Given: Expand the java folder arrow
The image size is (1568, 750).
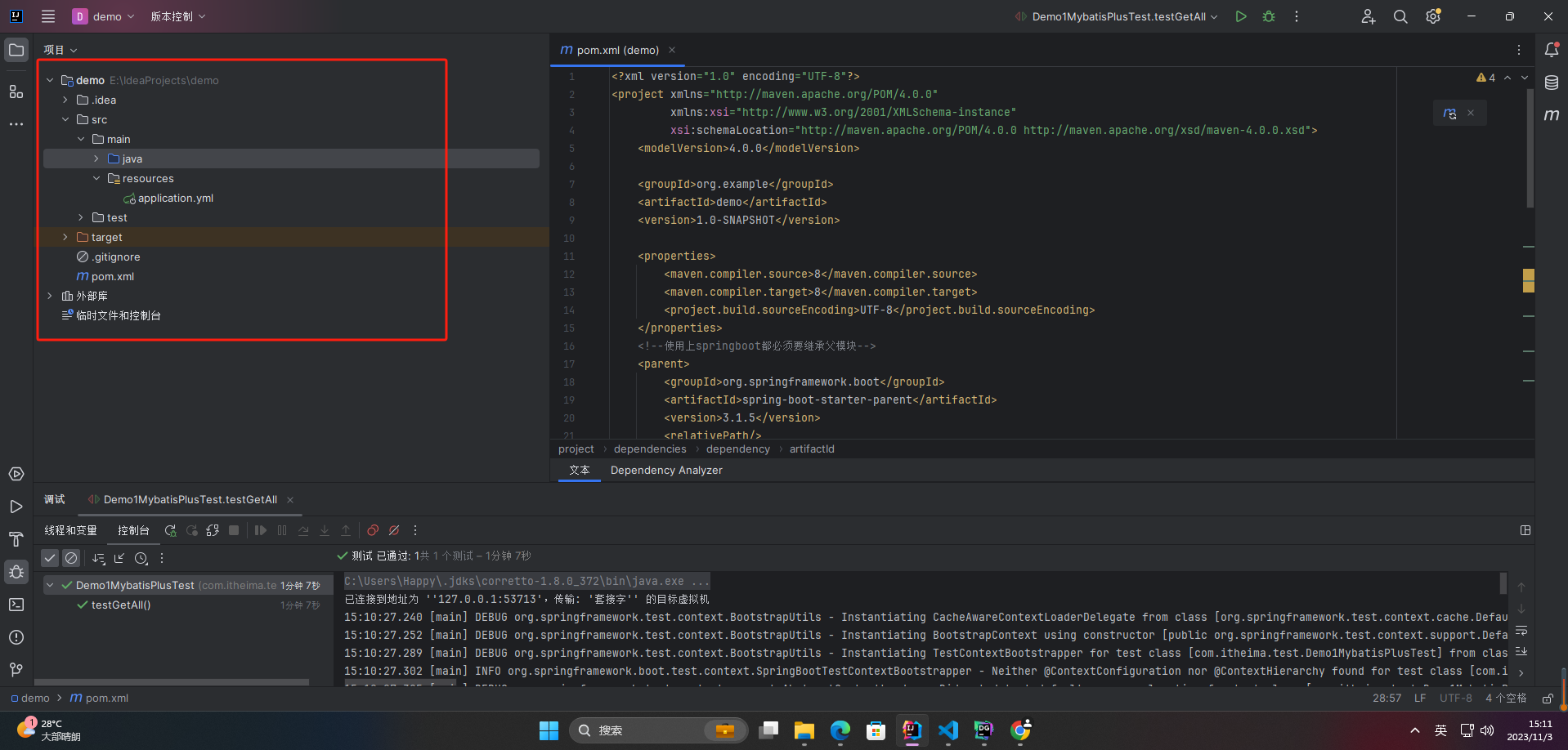Looking at the screenshot, I should tap(96, 158).
